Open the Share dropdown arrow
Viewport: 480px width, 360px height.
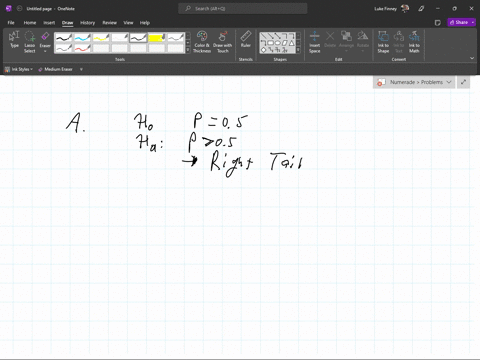(473, 22)
